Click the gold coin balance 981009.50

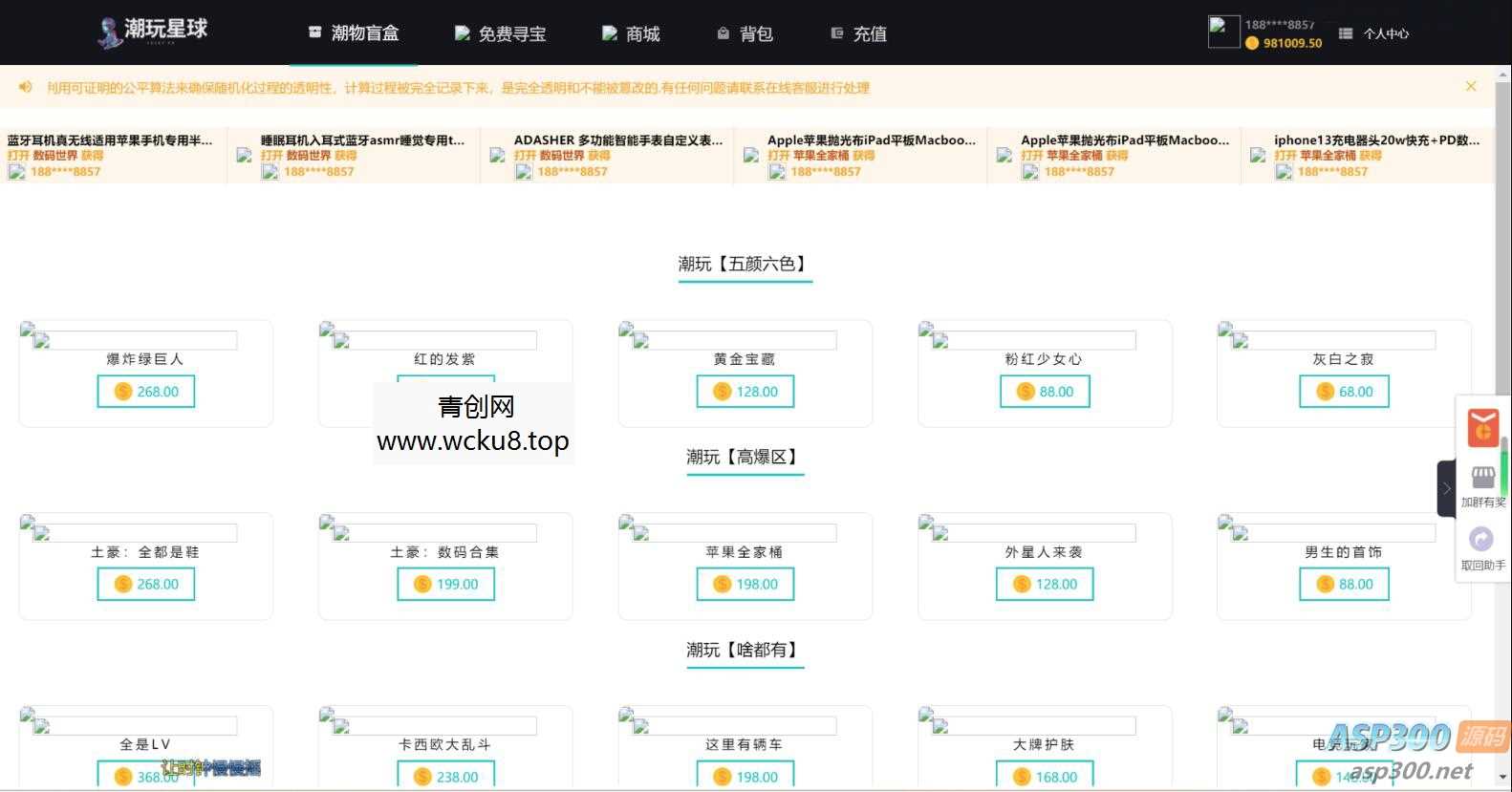pyautogui.click(x=1284, y=43)
